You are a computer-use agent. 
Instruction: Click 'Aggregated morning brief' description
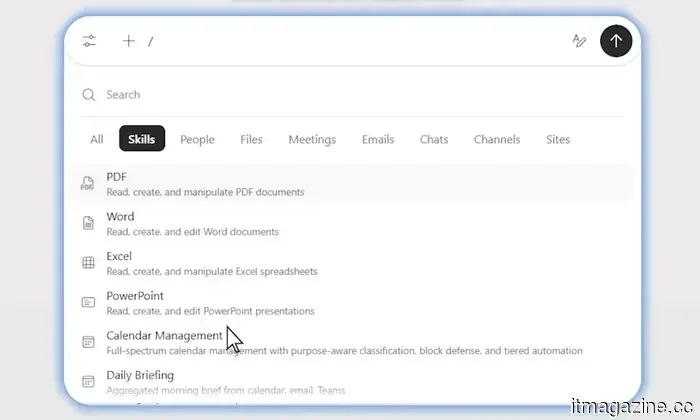[x=225, y=391]
